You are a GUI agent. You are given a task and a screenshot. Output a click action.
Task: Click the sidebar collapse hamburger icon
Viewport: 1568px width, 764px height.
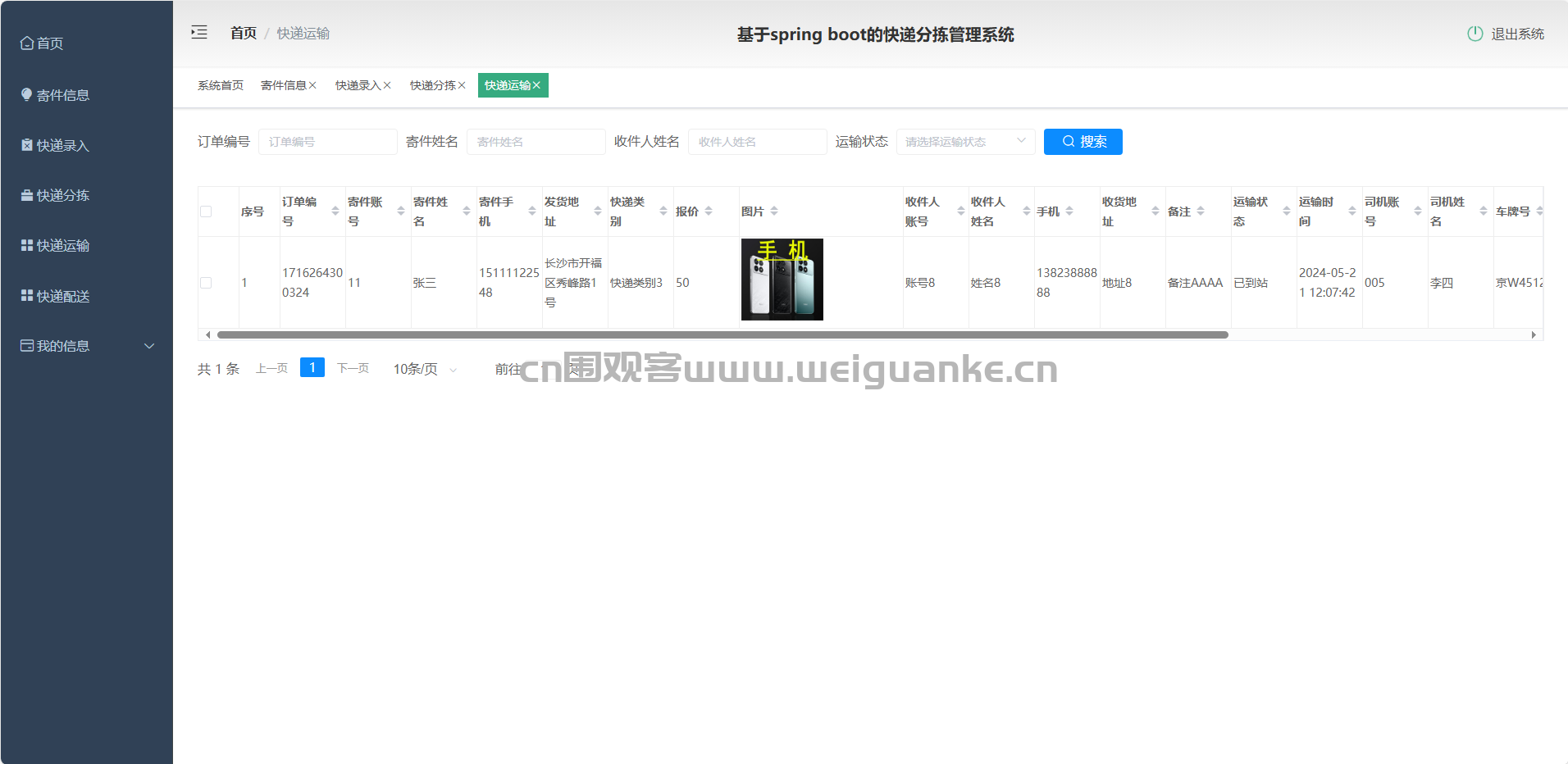click(199, 33)
